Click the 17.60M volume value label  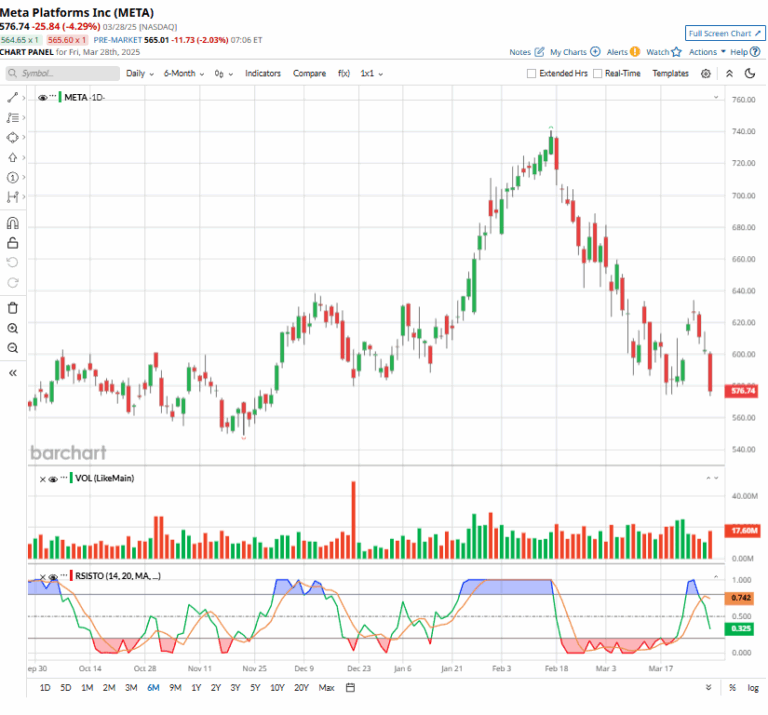point(743,531)
